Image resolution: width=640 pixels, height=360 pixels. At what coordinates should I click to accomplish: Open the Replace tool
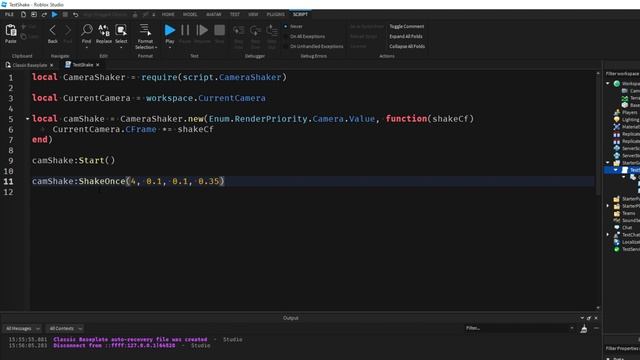[104, 30]
